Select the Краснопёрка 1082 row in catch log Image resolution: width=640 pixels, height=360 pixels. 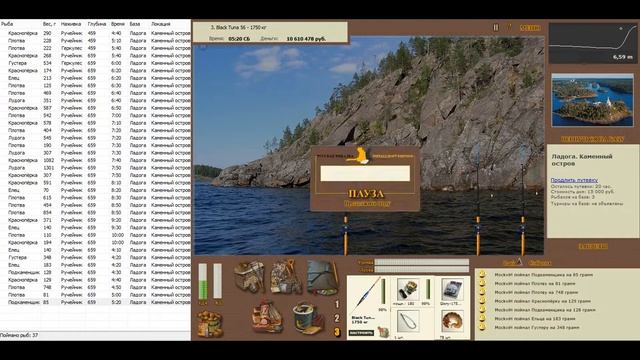(96, 160)
